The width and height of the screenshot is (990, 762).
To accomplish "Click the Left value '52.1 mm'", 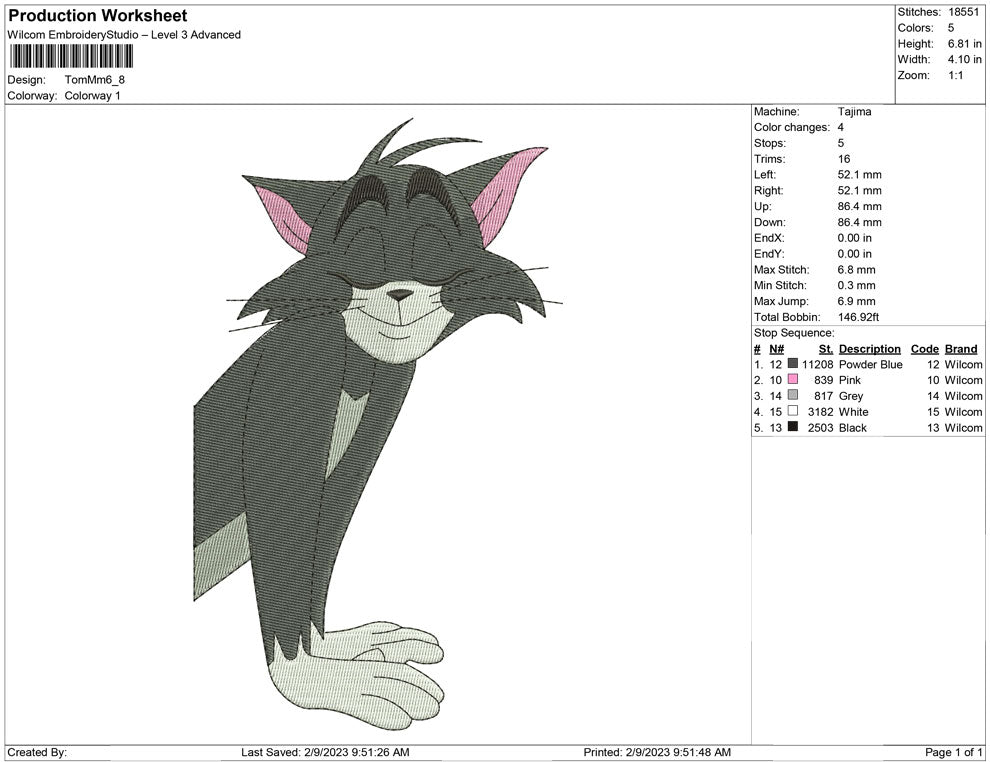I will tap(859, 175).
